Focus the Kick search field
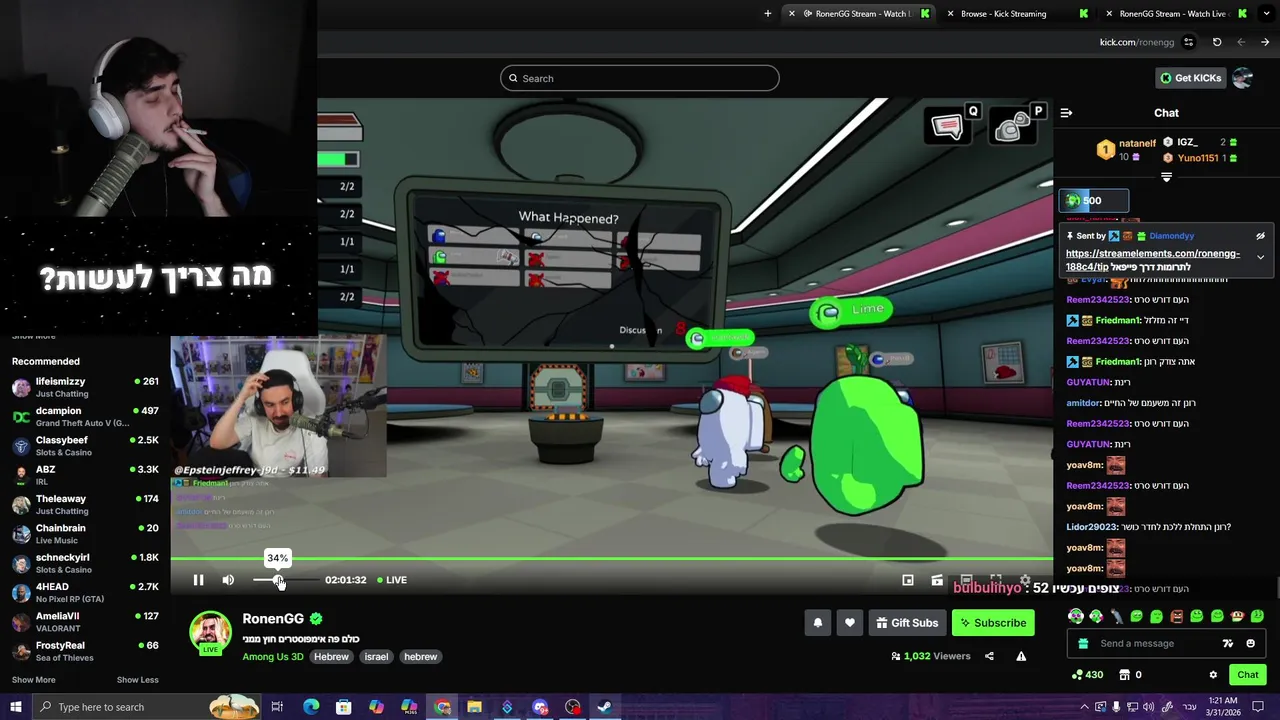Screen dimensions: 1280x720 coord(640,78)
